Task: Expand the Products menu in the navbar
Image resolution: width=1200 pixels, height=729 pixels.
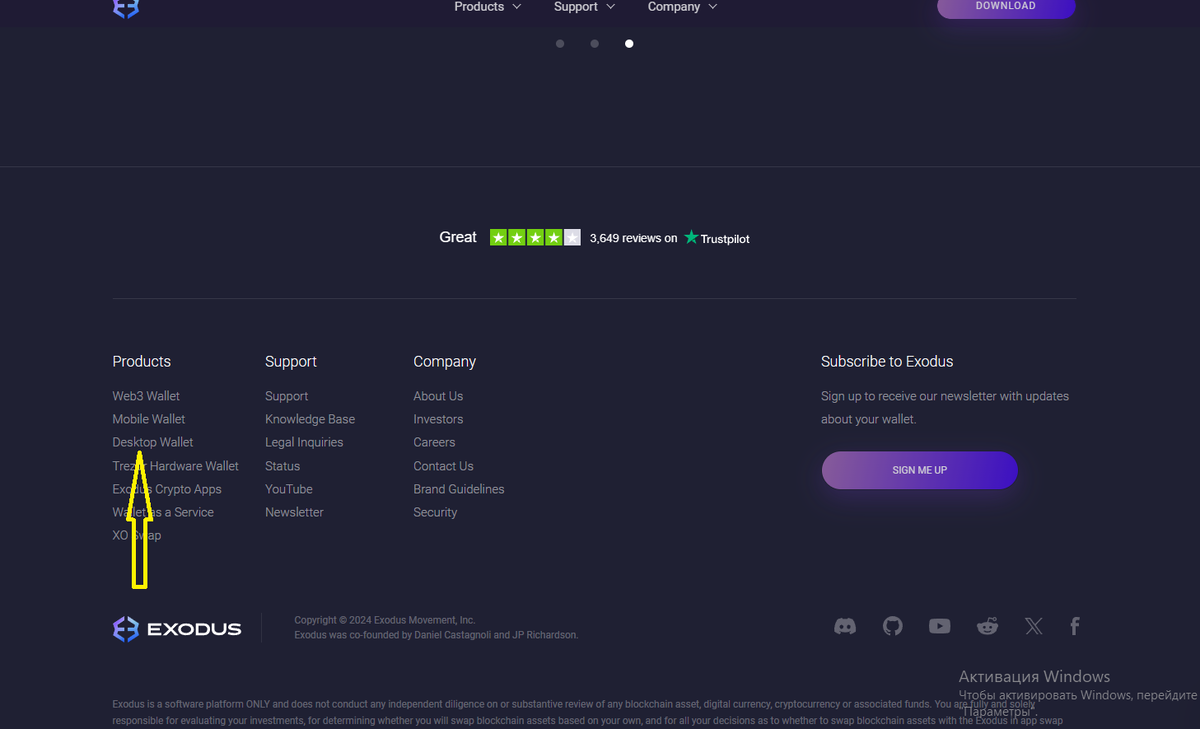Action: (487, 7)
